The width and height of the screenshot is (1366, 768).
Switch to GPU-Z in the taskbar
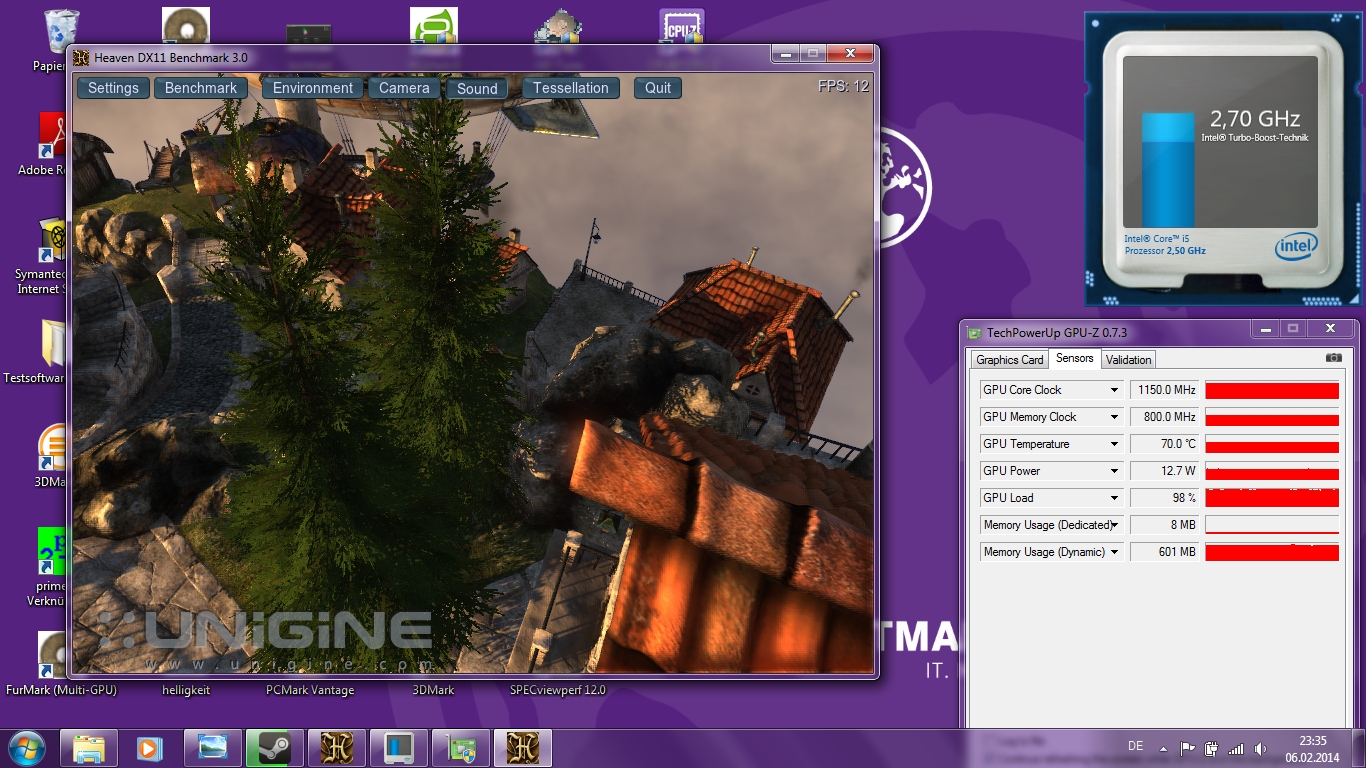461,748
